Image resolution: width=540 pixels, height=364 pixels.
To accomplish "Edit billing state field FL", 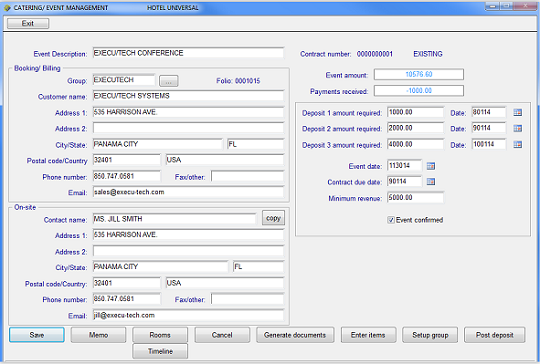I will [256, 144].
